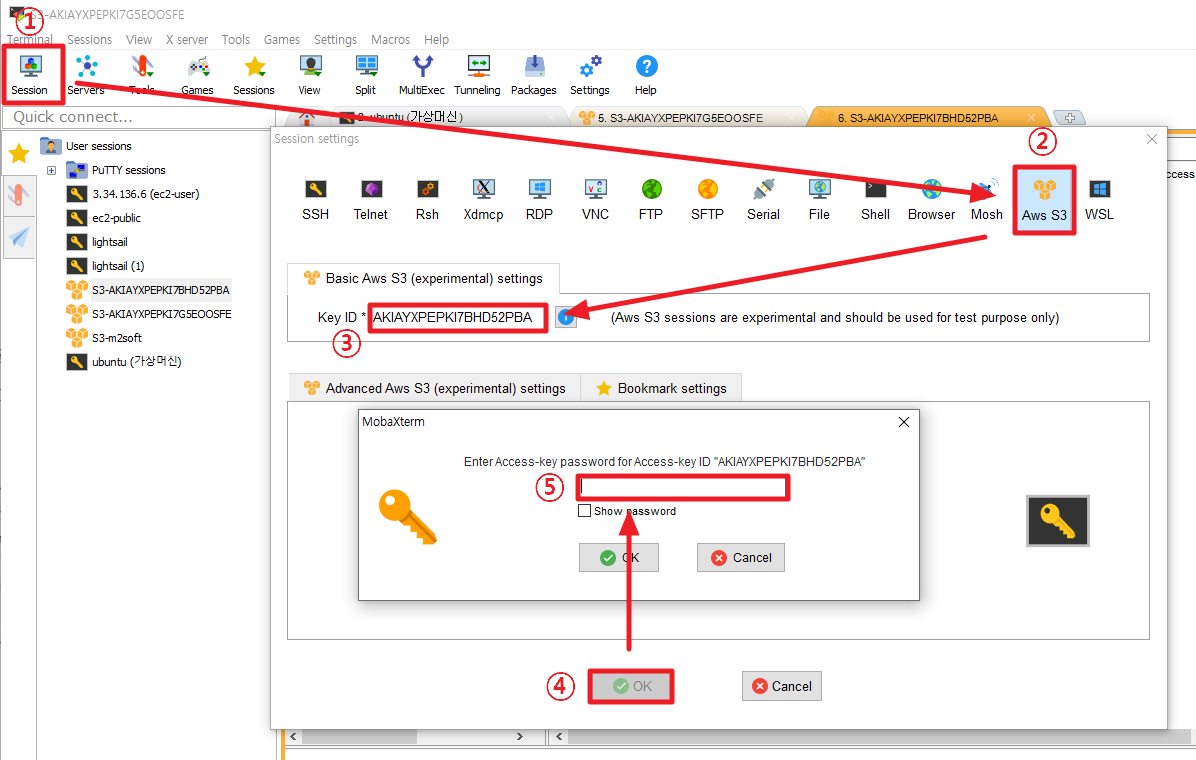Select the Aws S3 session type
The width and height of the screenshot is (1196, 760).
tap(1044, 200)
